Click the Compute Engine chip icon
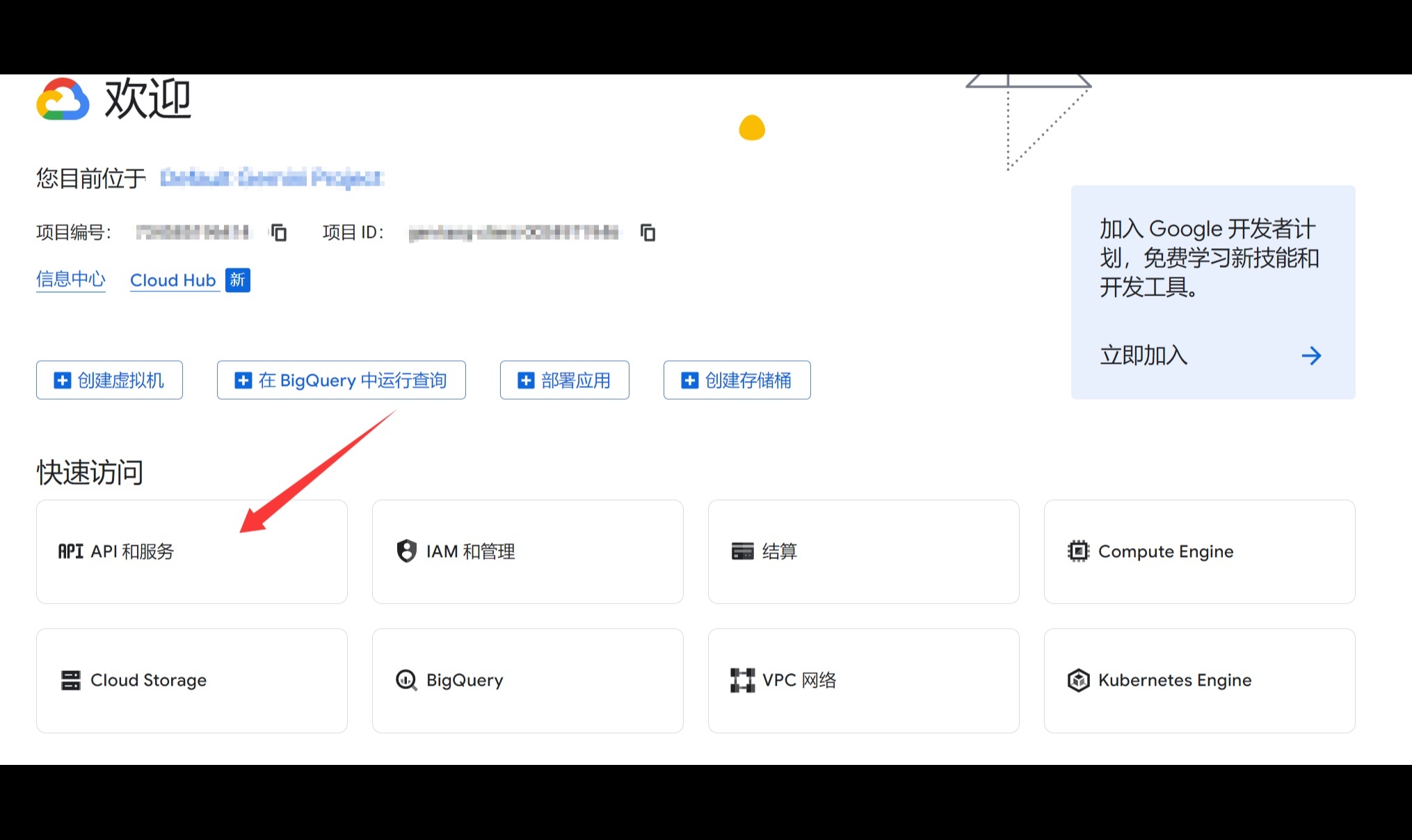1412x840 pixels. 1078,551
